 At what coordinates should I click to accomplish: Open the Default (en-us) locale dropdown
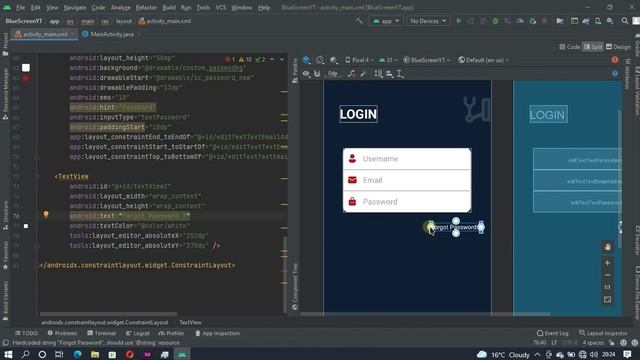(484, 60)
